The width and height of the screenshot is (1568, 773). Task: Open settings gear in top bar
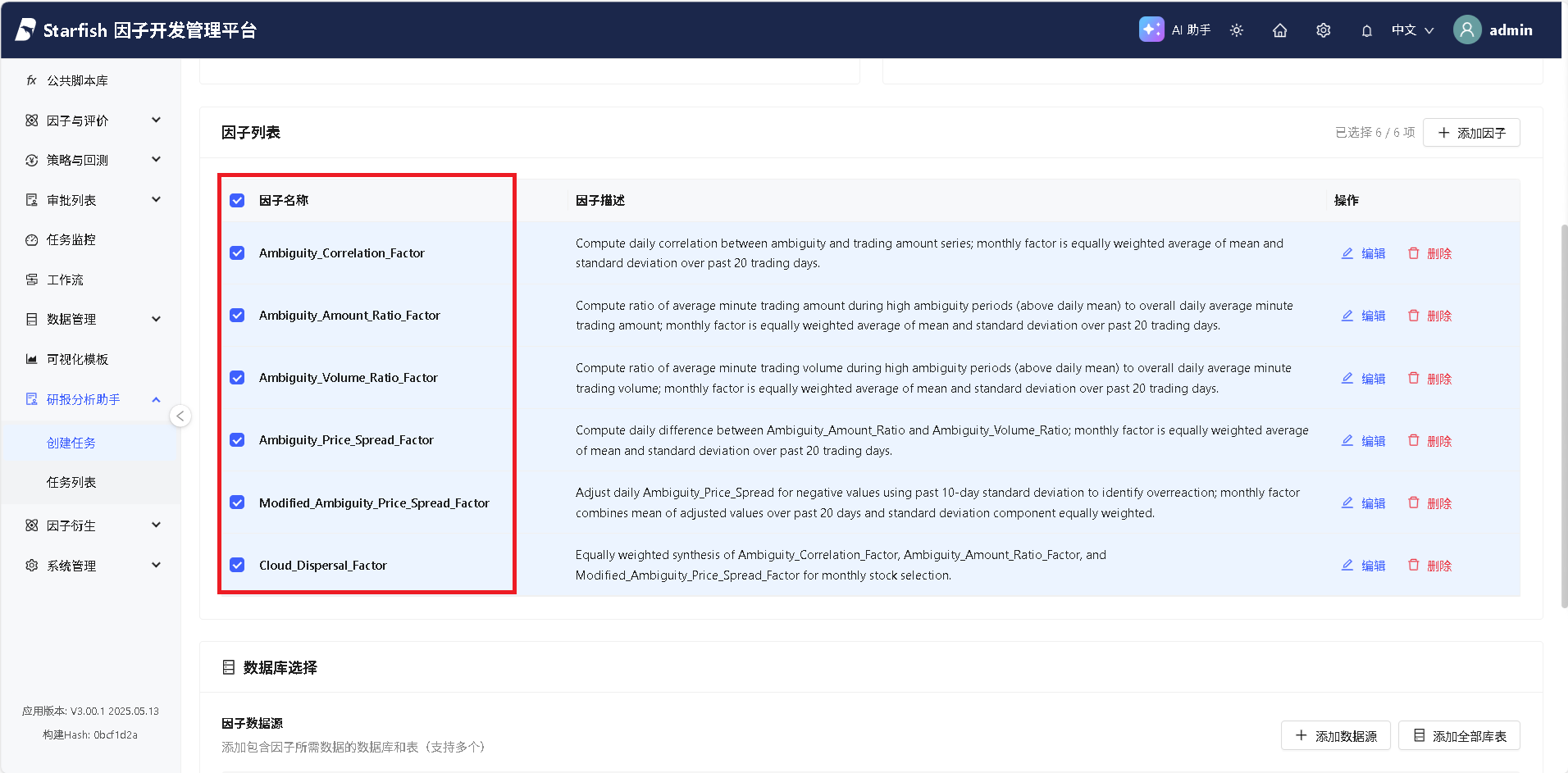pyautogui.click(x=1324, y=30)
